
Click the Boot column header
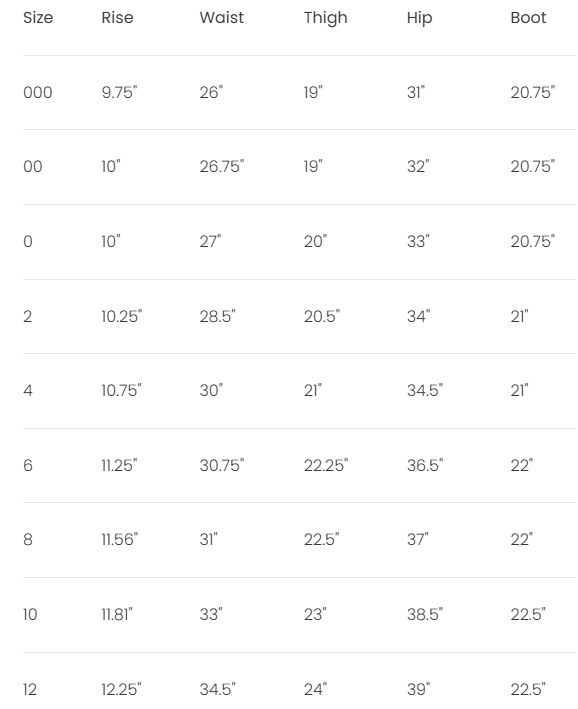(x=528, y=18)
